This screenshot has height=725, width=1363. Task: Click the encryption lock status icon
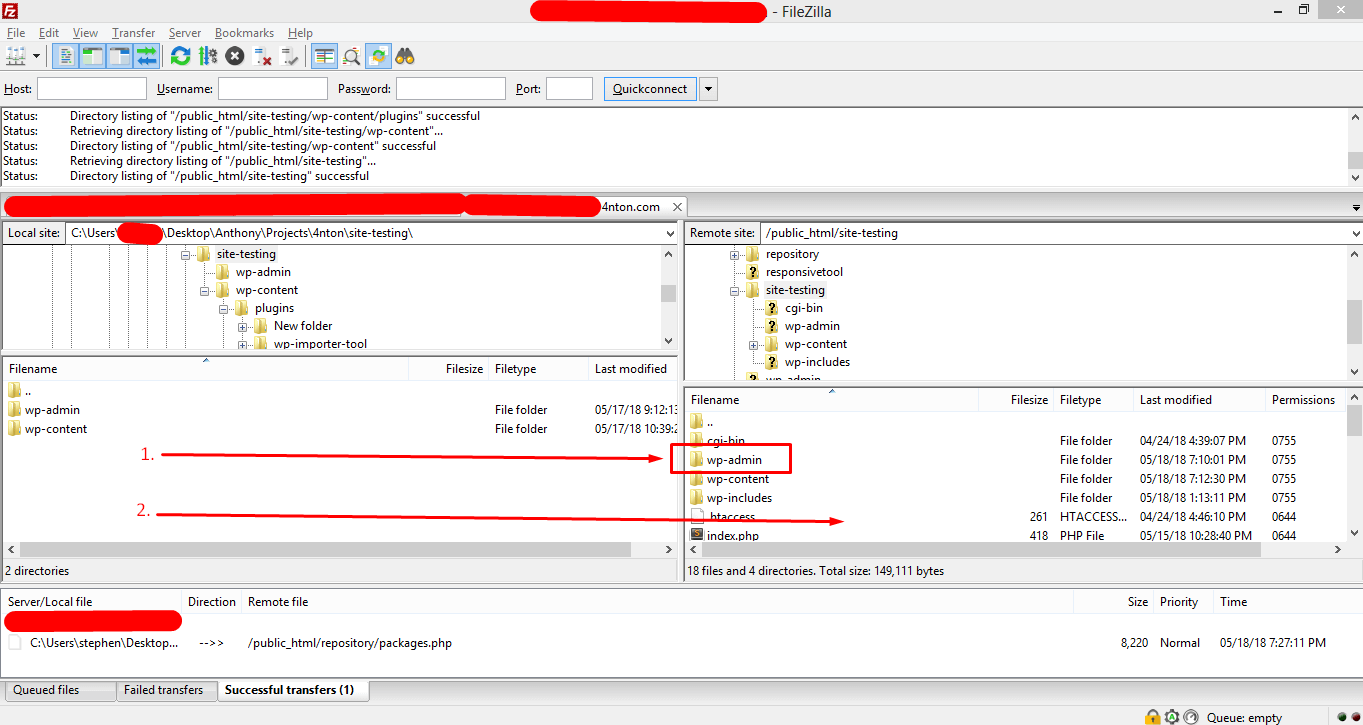click(1153, 717)
